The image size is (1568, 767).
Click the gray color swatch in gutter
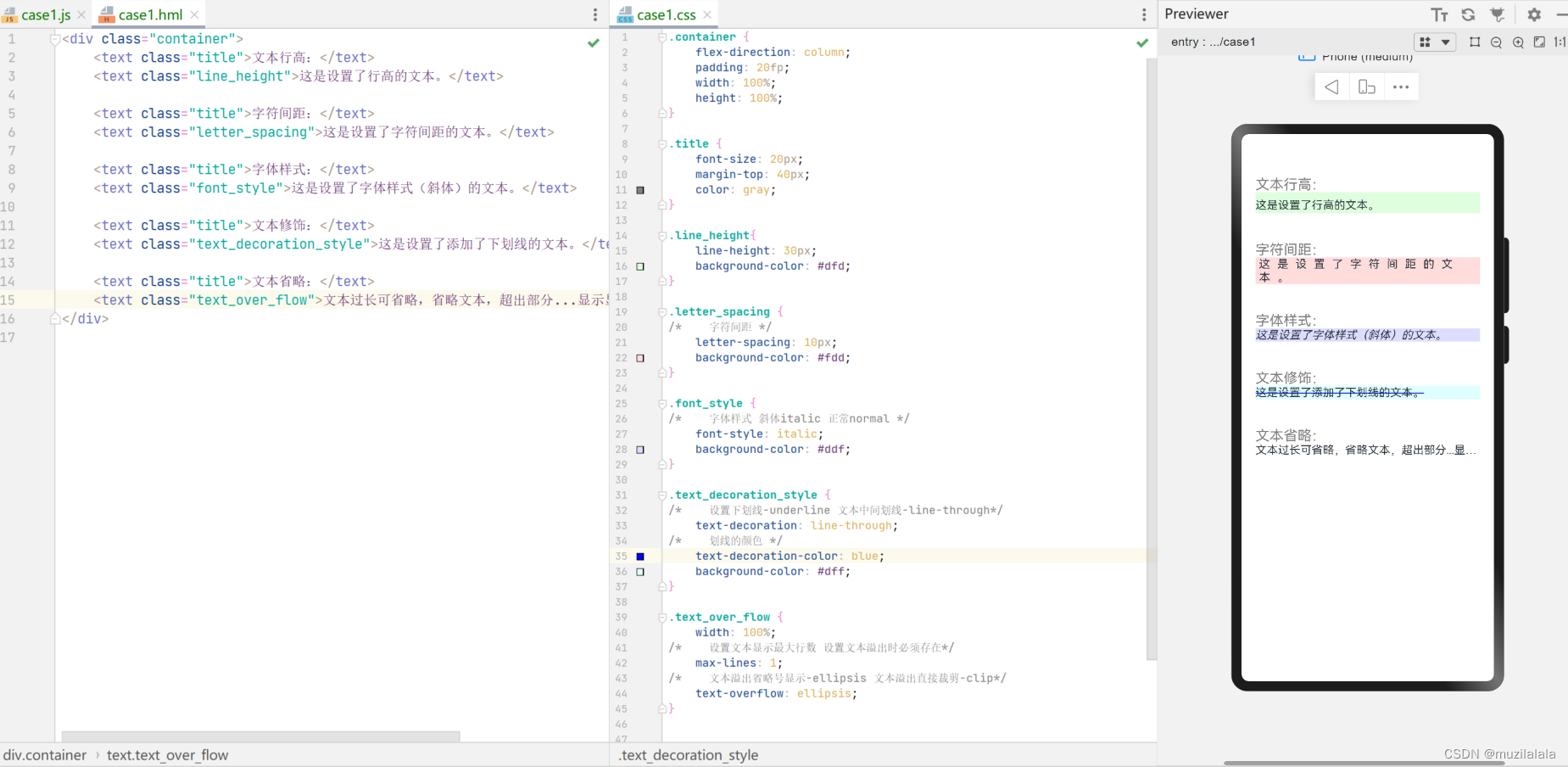click(x=640, y=190)
